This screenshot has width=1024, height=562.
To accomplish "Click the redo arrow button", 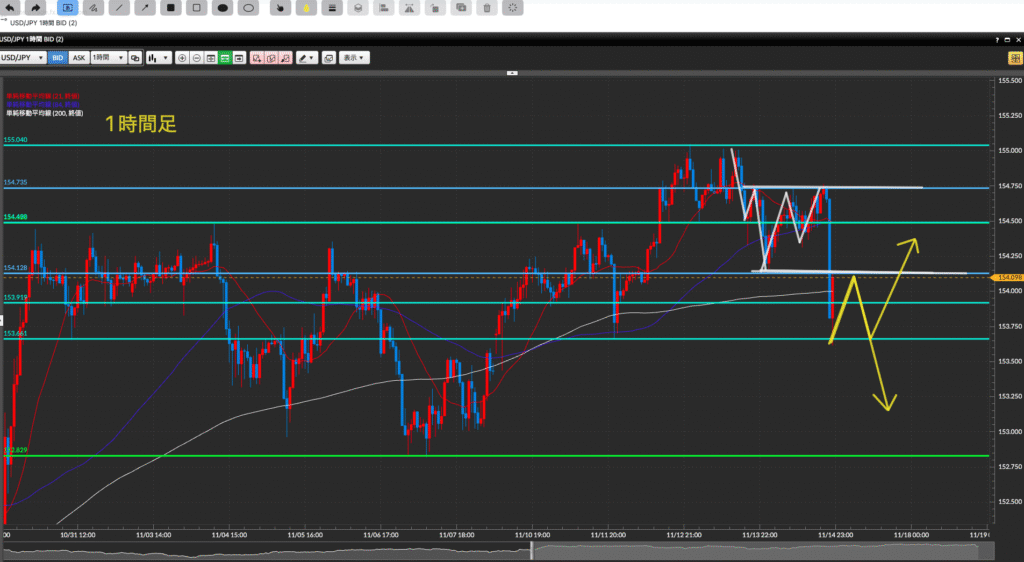I will pyautogui.click(x=36, y=8).
